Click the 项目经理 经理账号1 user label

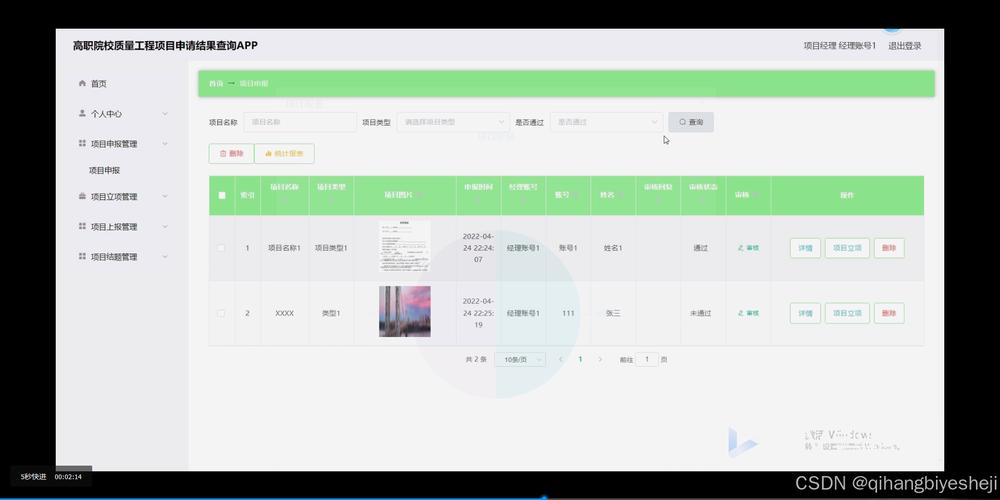839,46
